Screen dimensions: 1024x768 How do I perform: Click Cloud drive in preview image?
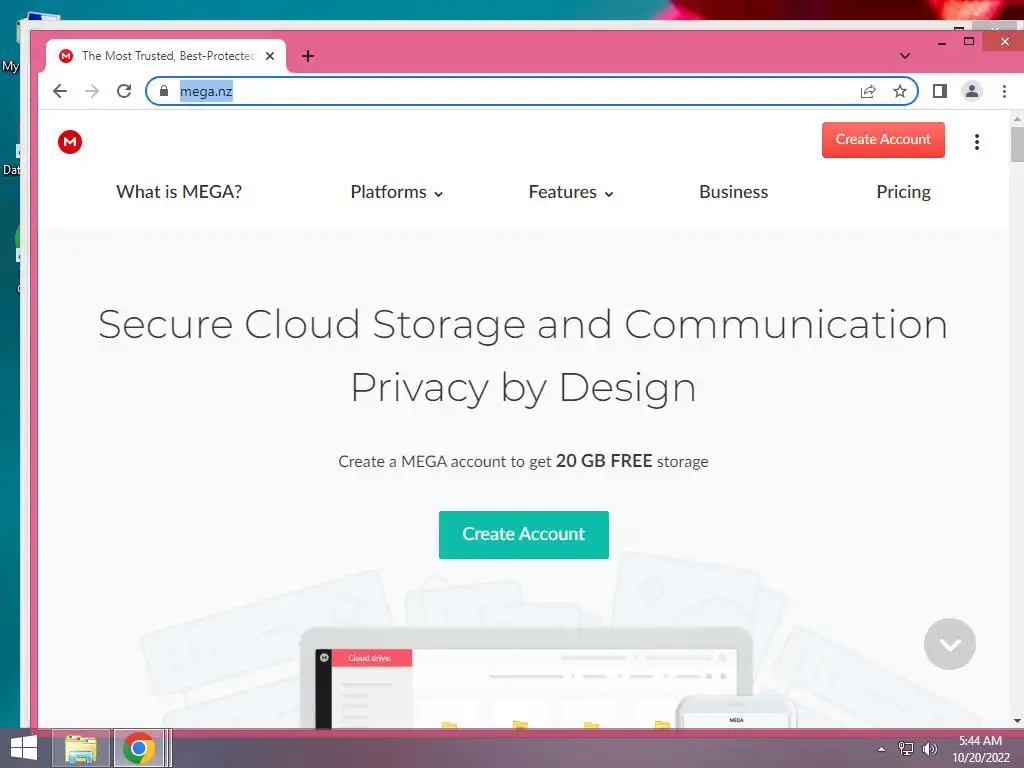pos(369,658)
